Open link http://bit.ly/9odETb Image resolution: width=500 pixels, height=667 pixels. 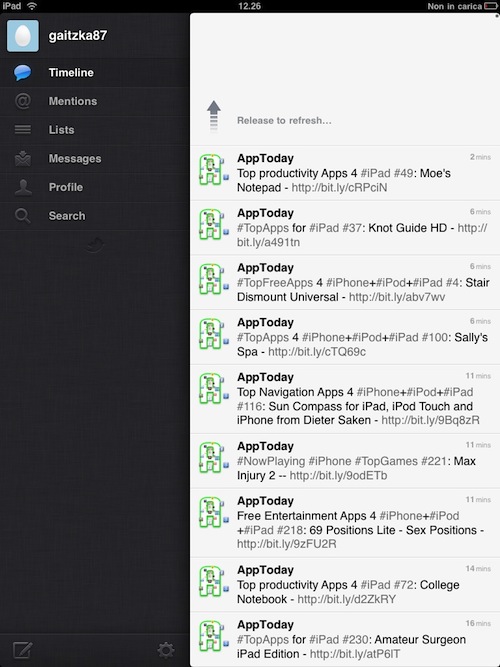338,476
